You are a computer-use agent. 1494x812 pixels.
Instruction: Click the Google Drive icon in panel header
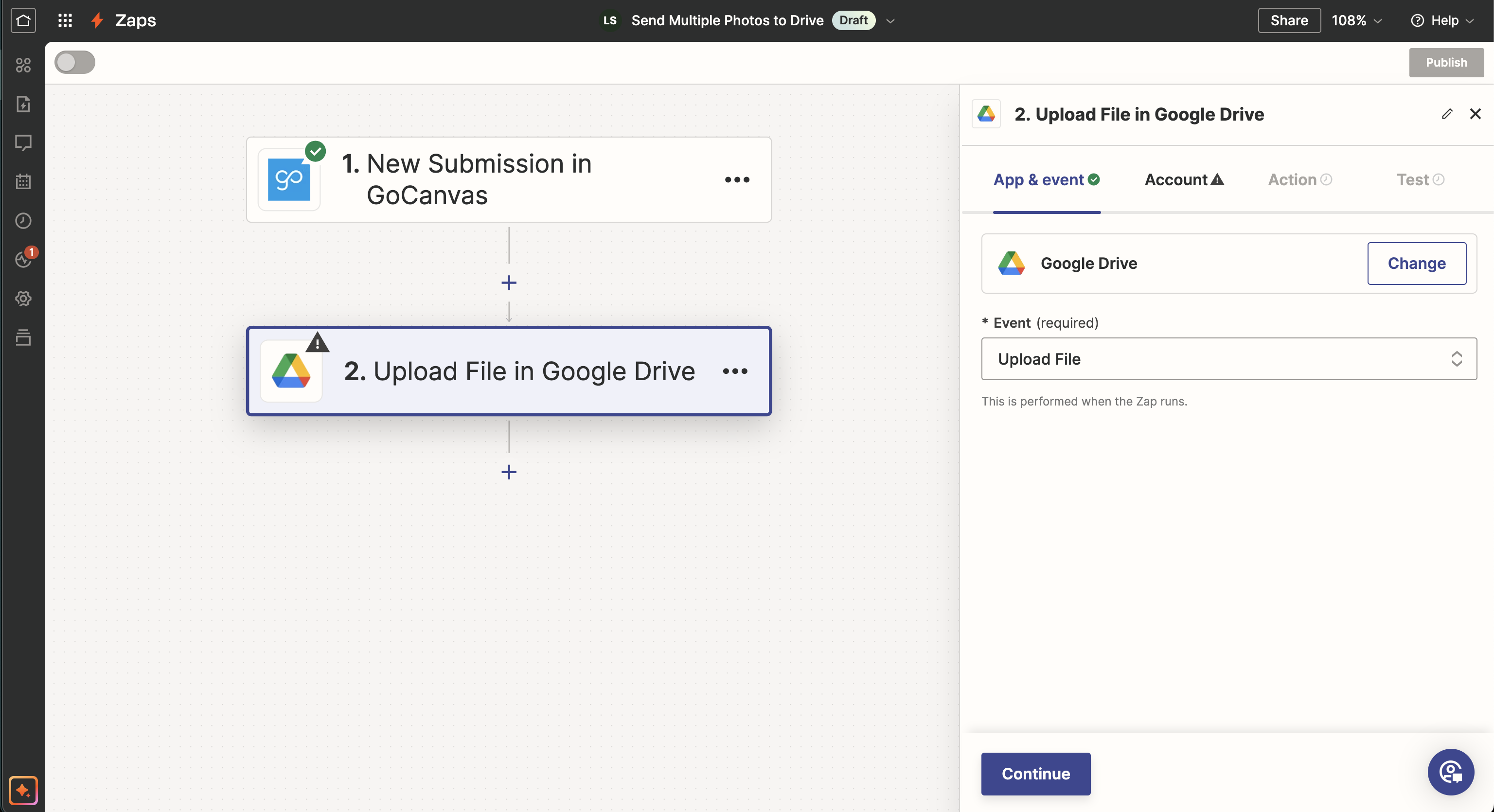(x=986, y=114)
